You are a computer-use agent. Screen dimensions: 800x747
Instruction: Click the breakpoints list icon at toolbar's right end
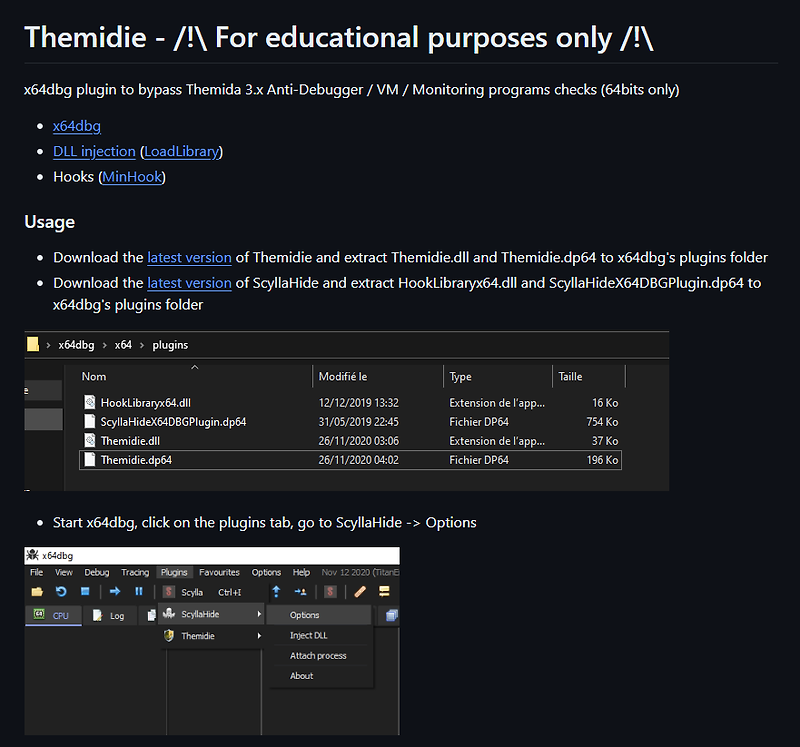click(x=384, y=592)
